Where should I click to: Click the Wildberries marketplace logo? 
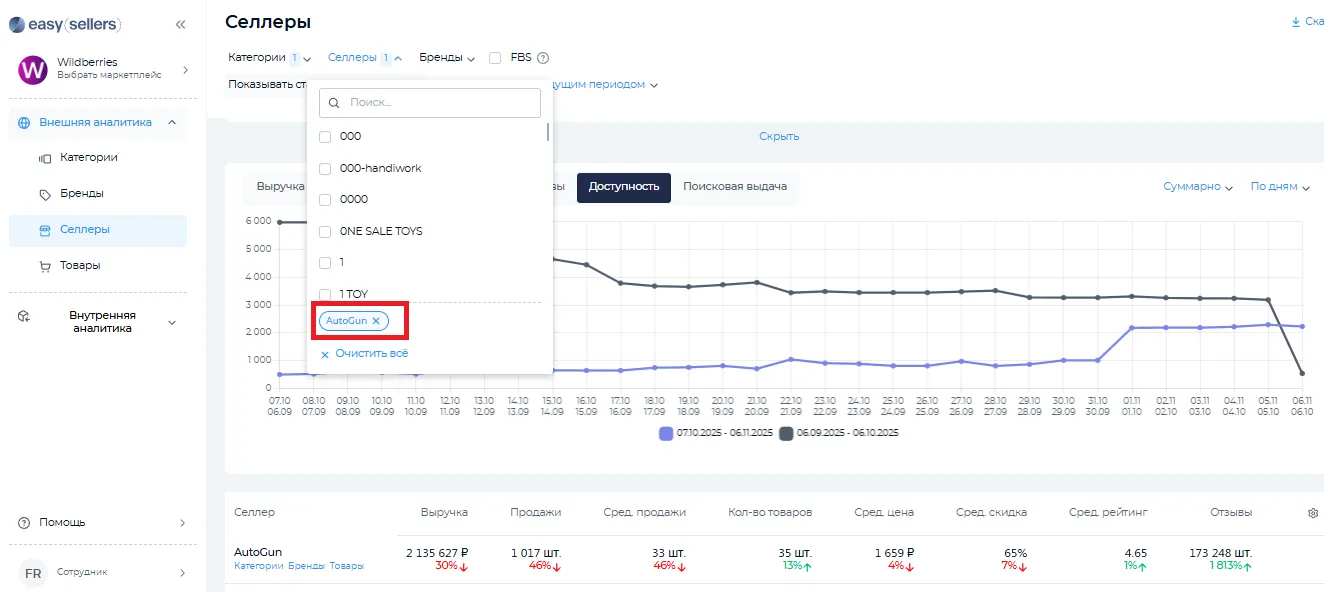coord(33,70)
